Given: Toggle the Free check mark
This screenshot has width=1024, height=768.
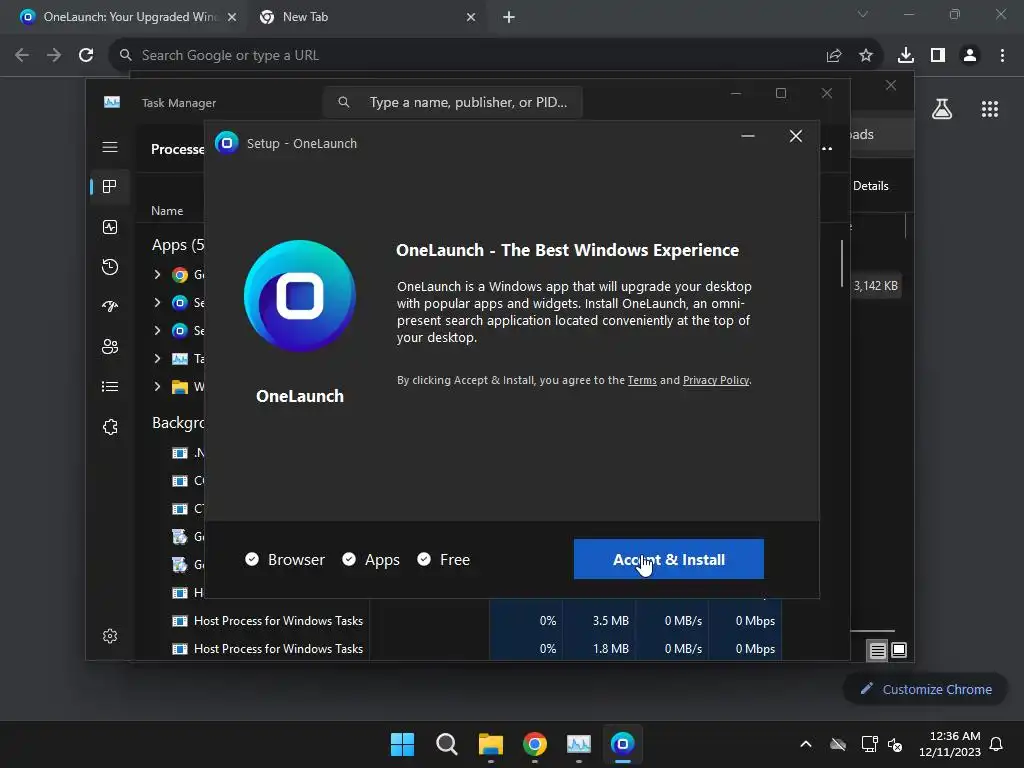Looking at the screenshot, I should point(424,559).
